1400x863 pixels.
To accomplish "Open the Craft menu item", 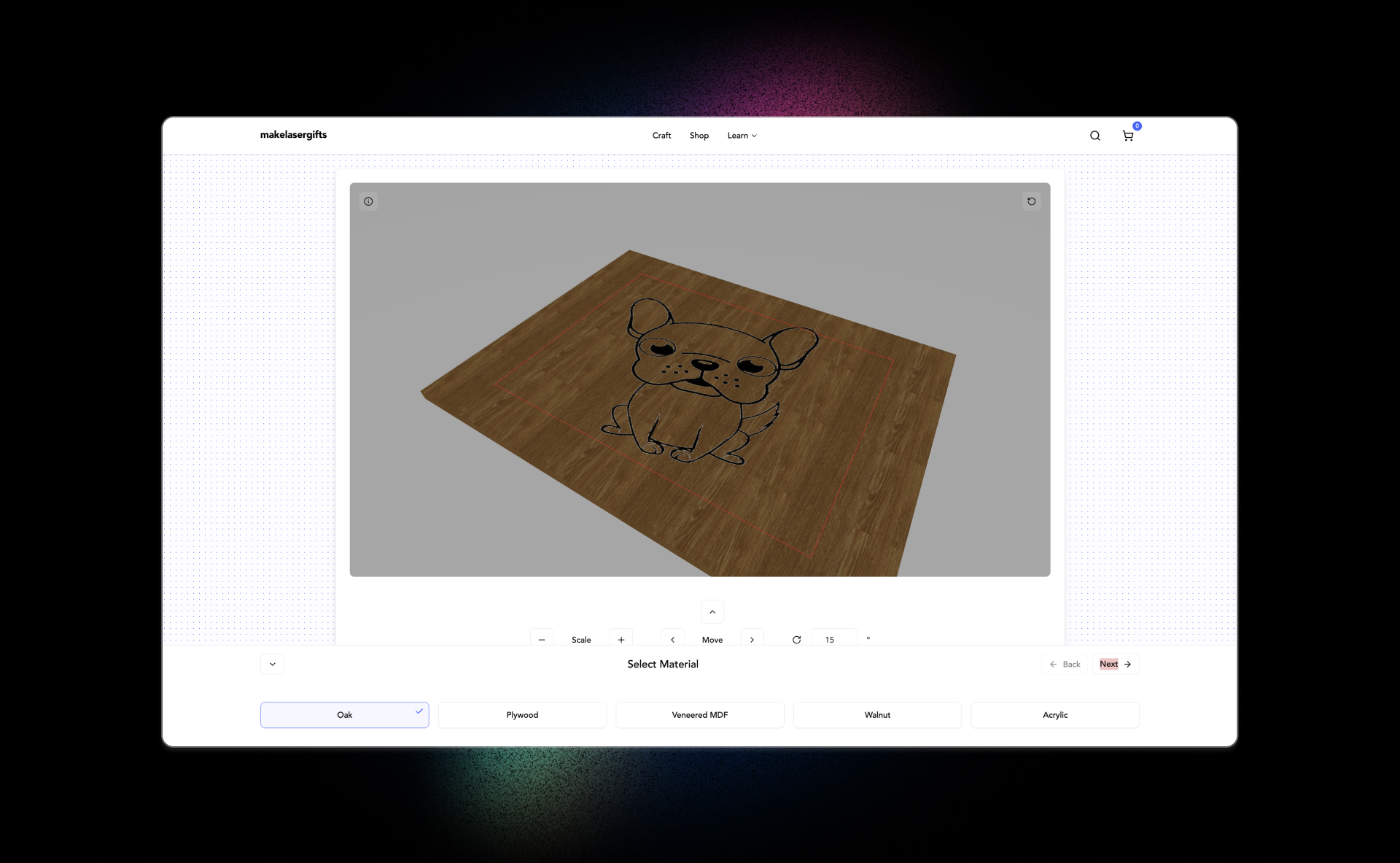I will pos(661,136).
